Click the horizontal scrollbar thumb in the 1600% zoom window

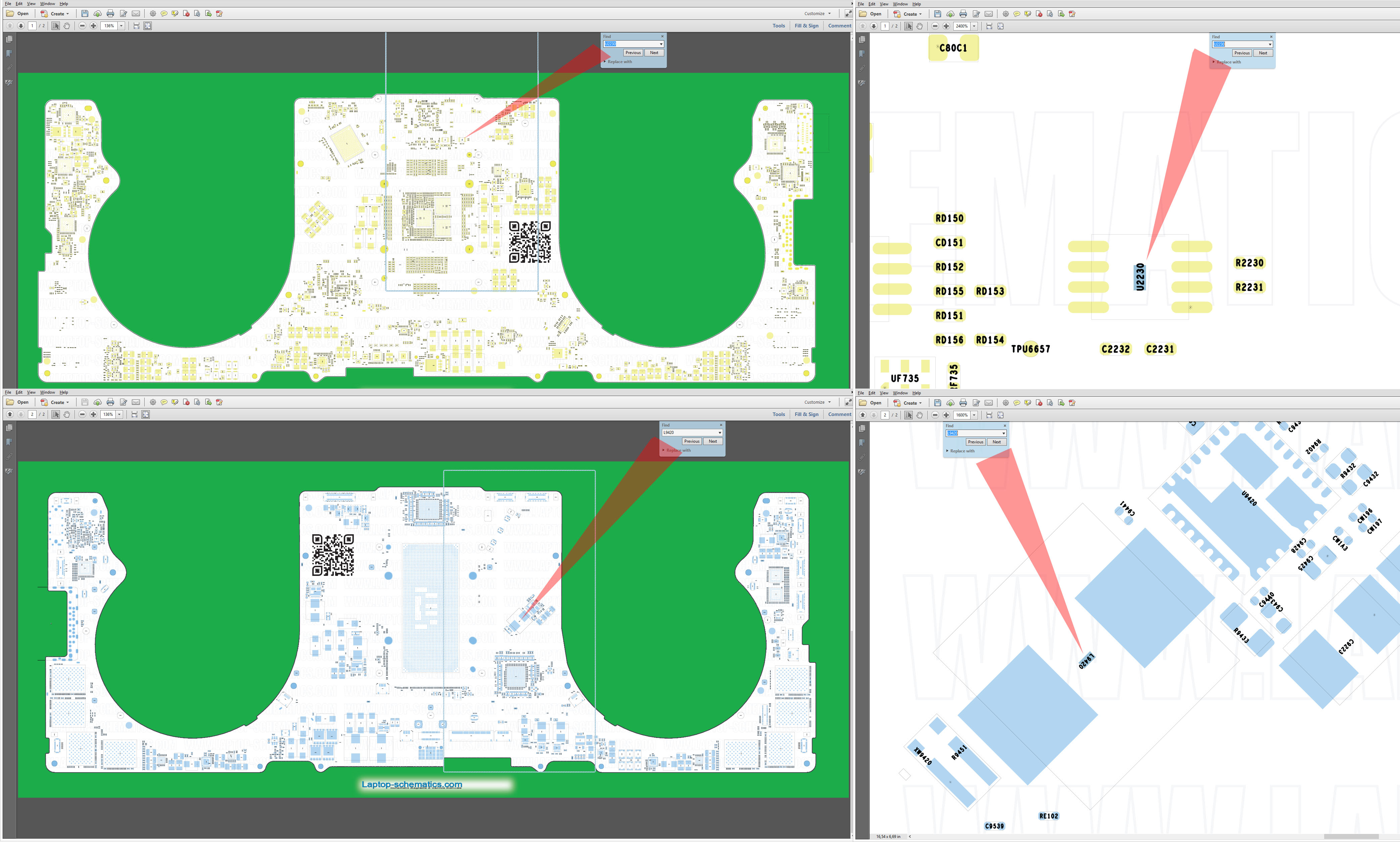[1351, 836]
